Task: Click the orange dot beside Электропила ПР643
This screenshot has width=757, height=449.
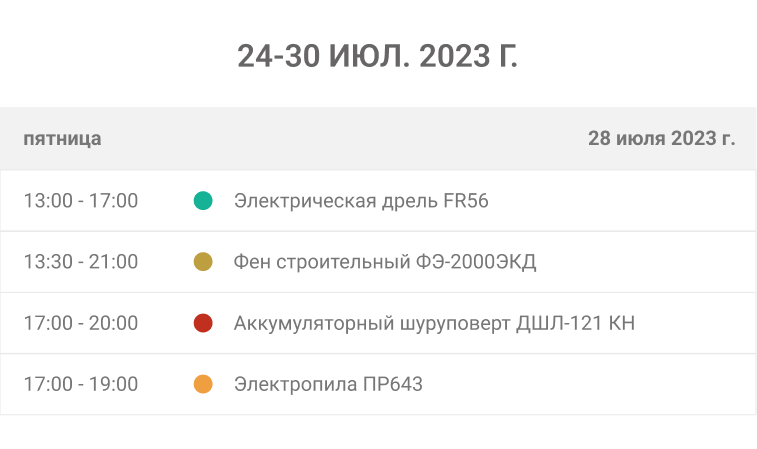Action: 203,384
